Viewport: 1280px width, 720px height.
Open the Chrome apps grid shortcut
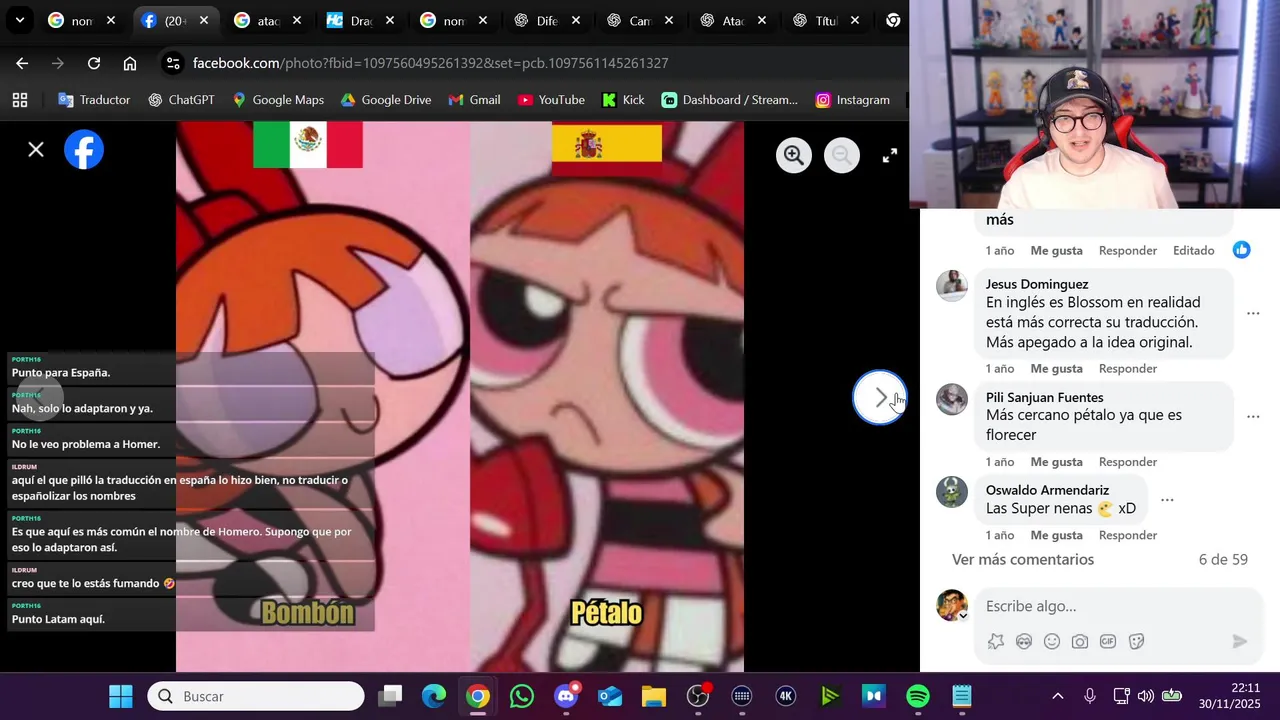20,100
